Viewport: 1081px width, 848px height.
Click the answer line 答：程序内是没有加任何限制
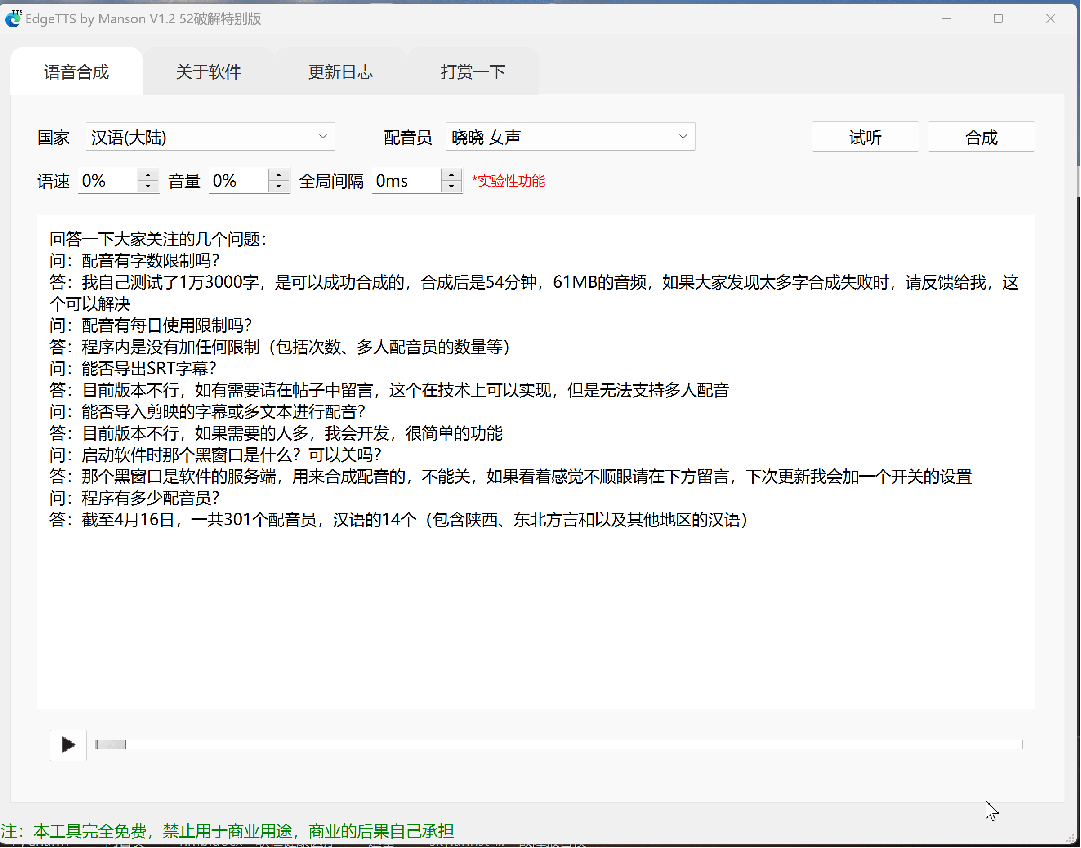tap(279, 347)
